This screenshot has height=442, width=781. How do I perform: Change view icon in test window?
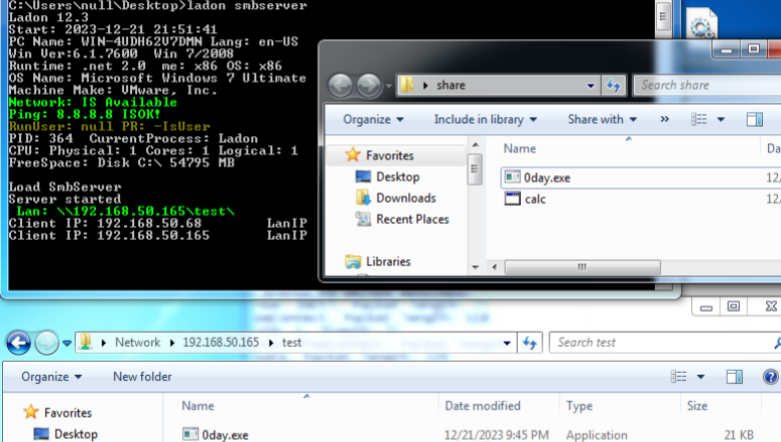point(679,376)
